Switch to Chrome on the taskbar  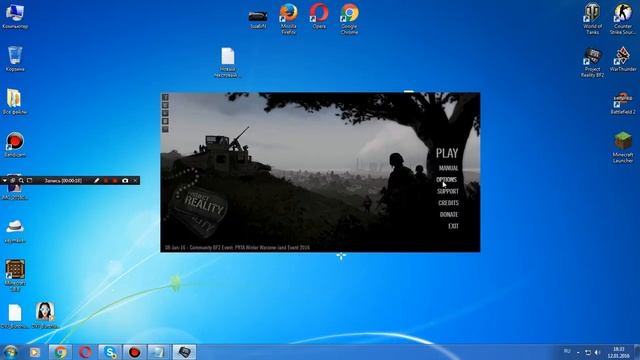point(60,352)
